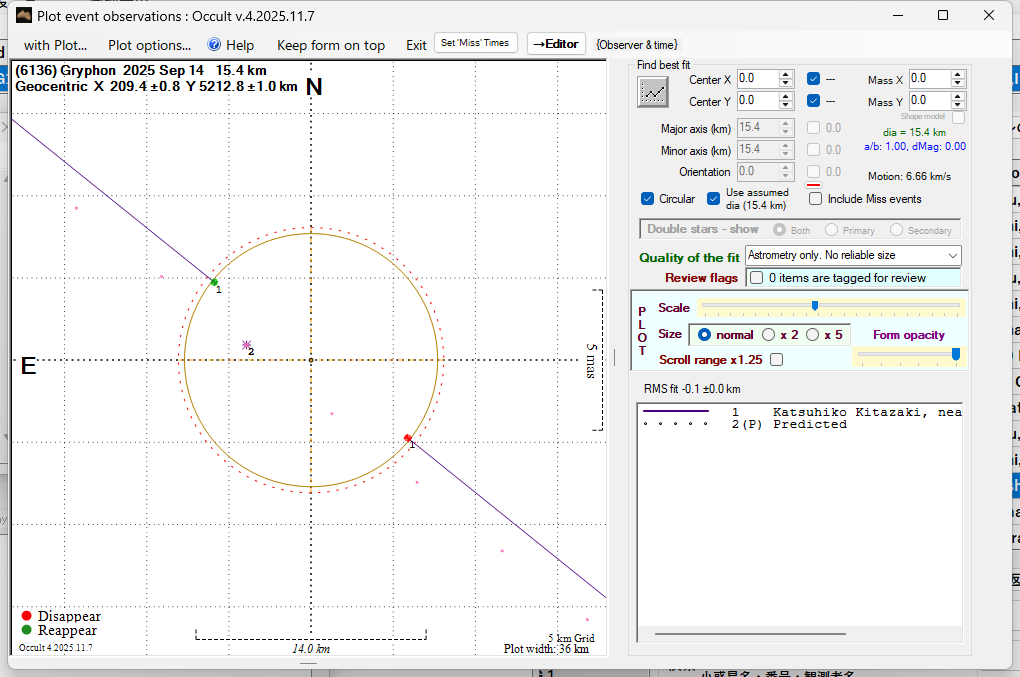Click the Center Y input field
The image size is (1020, 677).
point(756,101)
